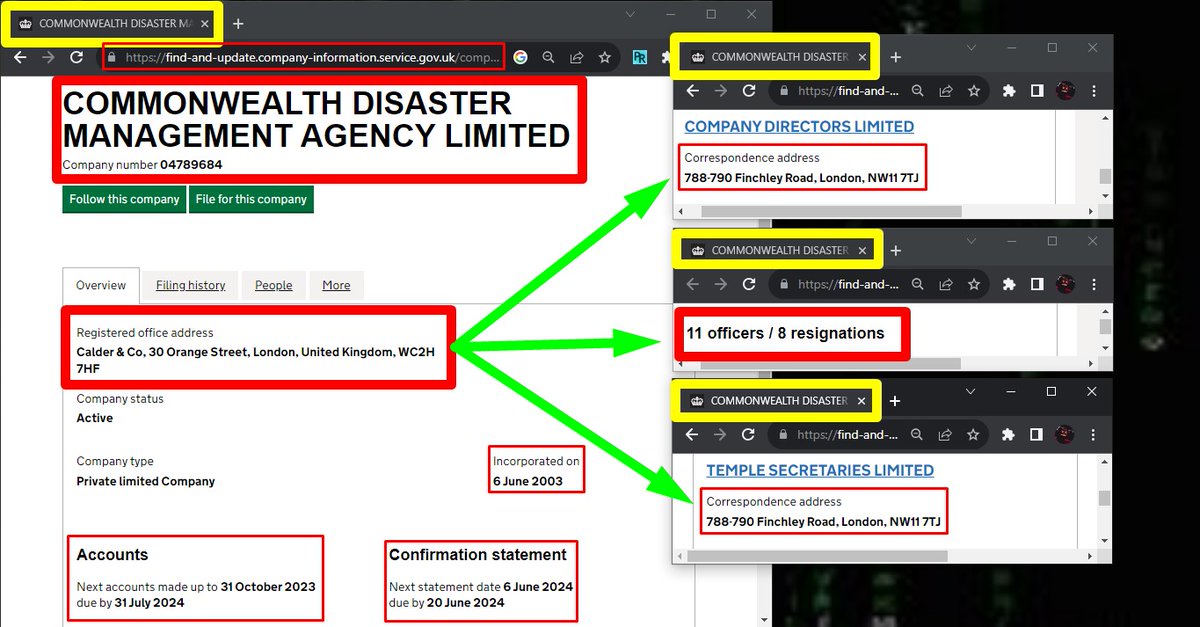Open profile avatar in Company Directors window

(x=1067, y=91)
